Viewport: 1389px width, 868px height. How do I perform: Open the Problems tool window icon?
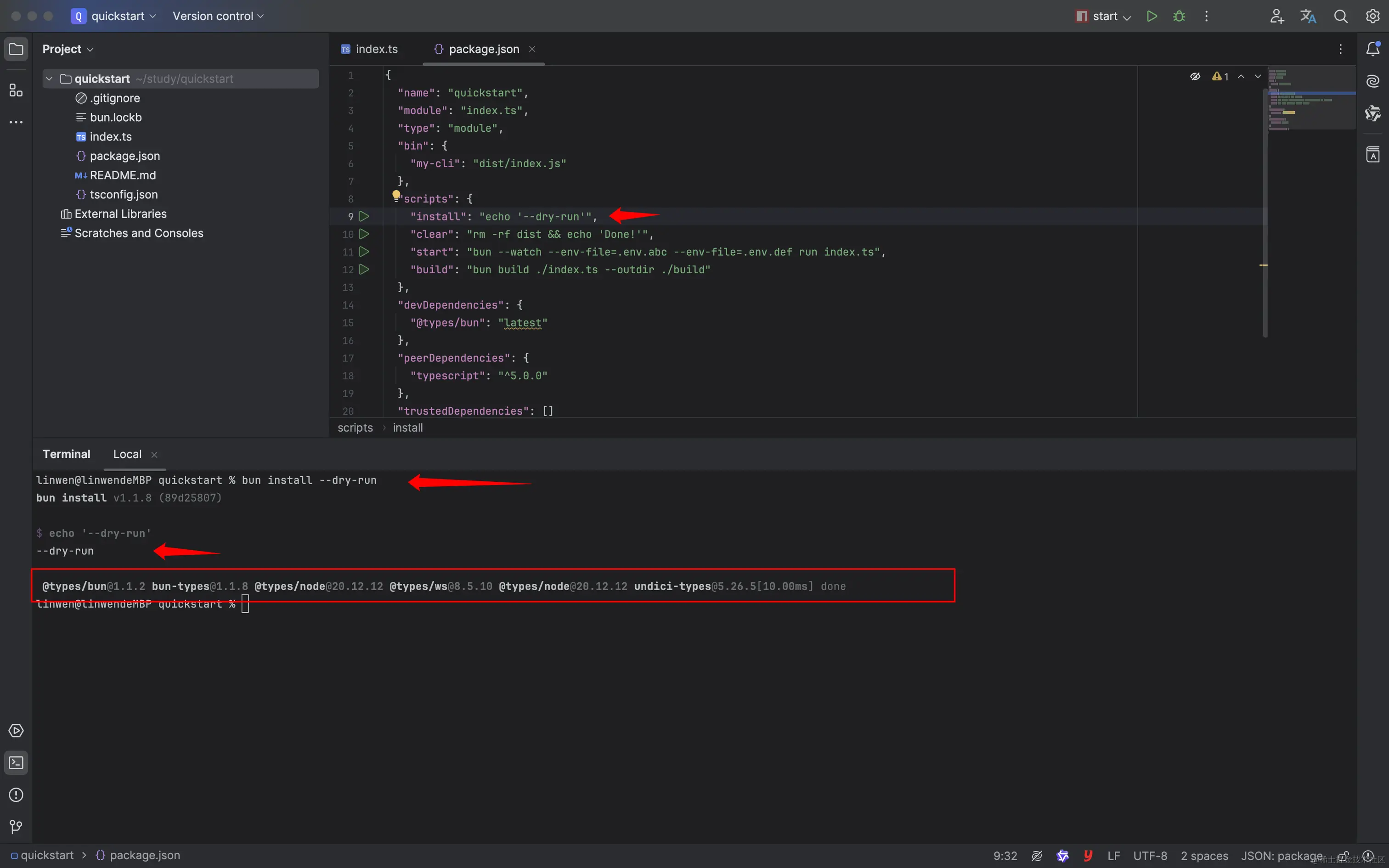16,795
